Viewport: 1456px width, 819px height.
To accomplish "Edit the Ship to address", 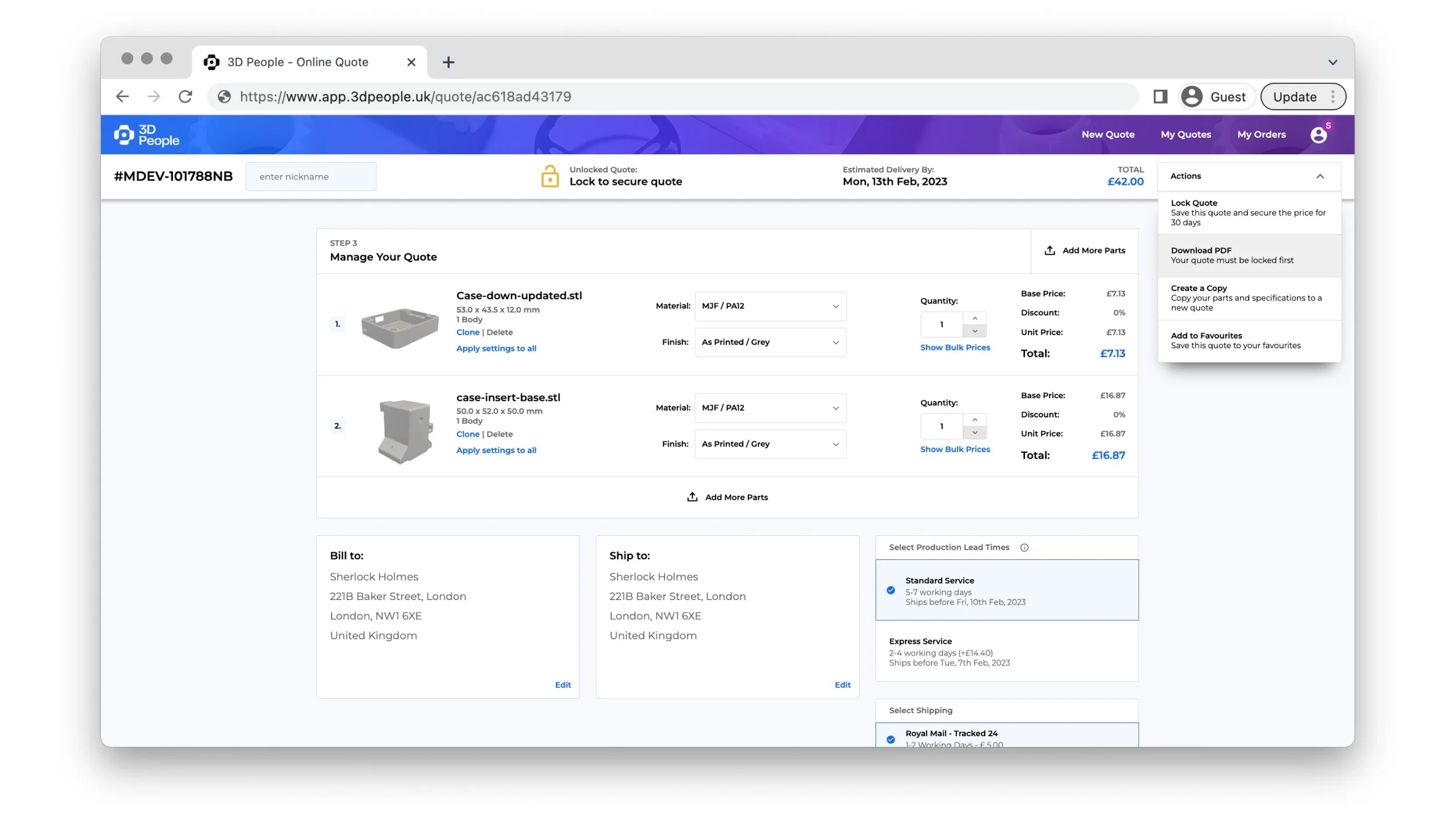I will coord(842,685).
